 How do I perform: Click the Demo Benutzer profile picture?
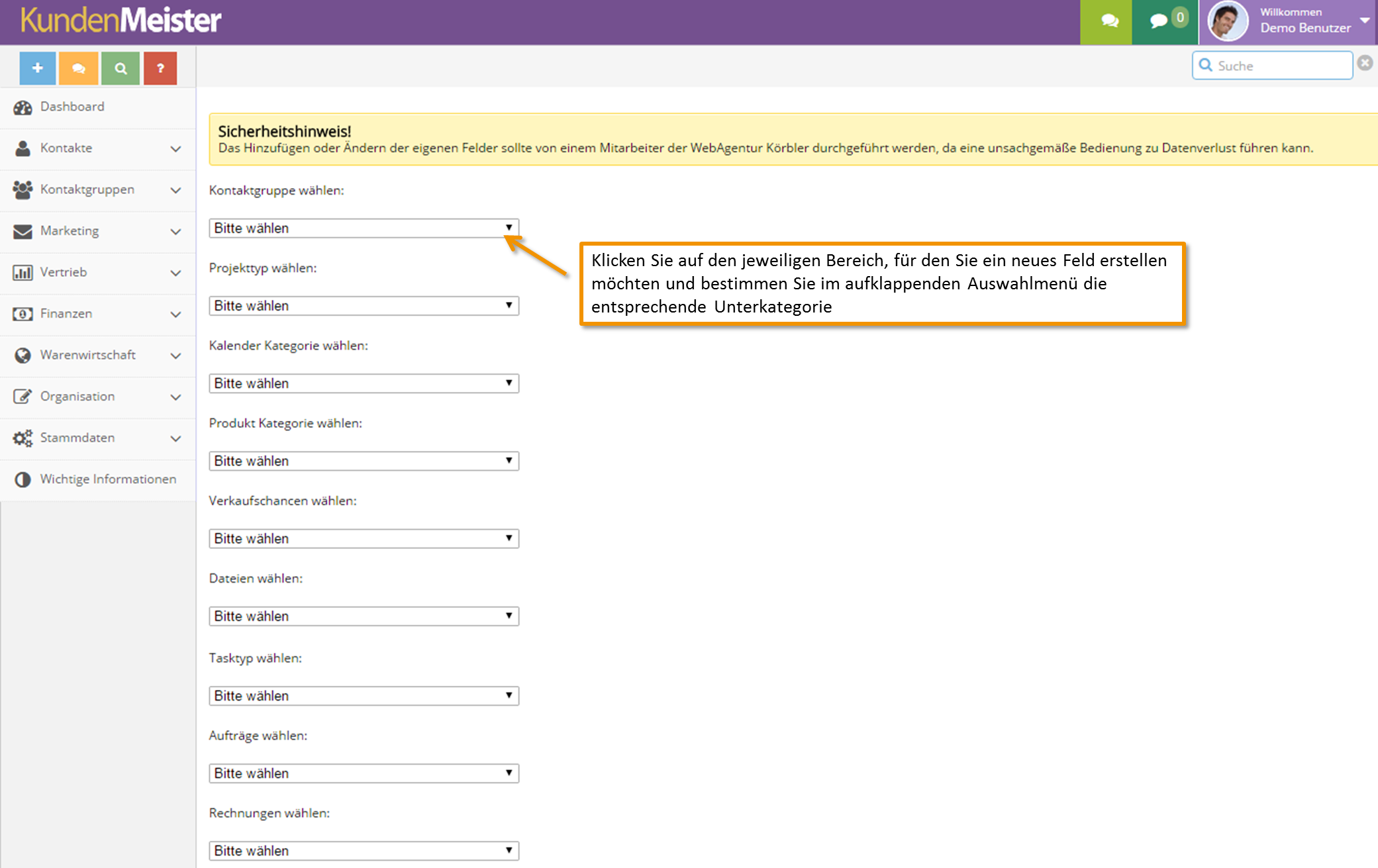pos(1228,22)
